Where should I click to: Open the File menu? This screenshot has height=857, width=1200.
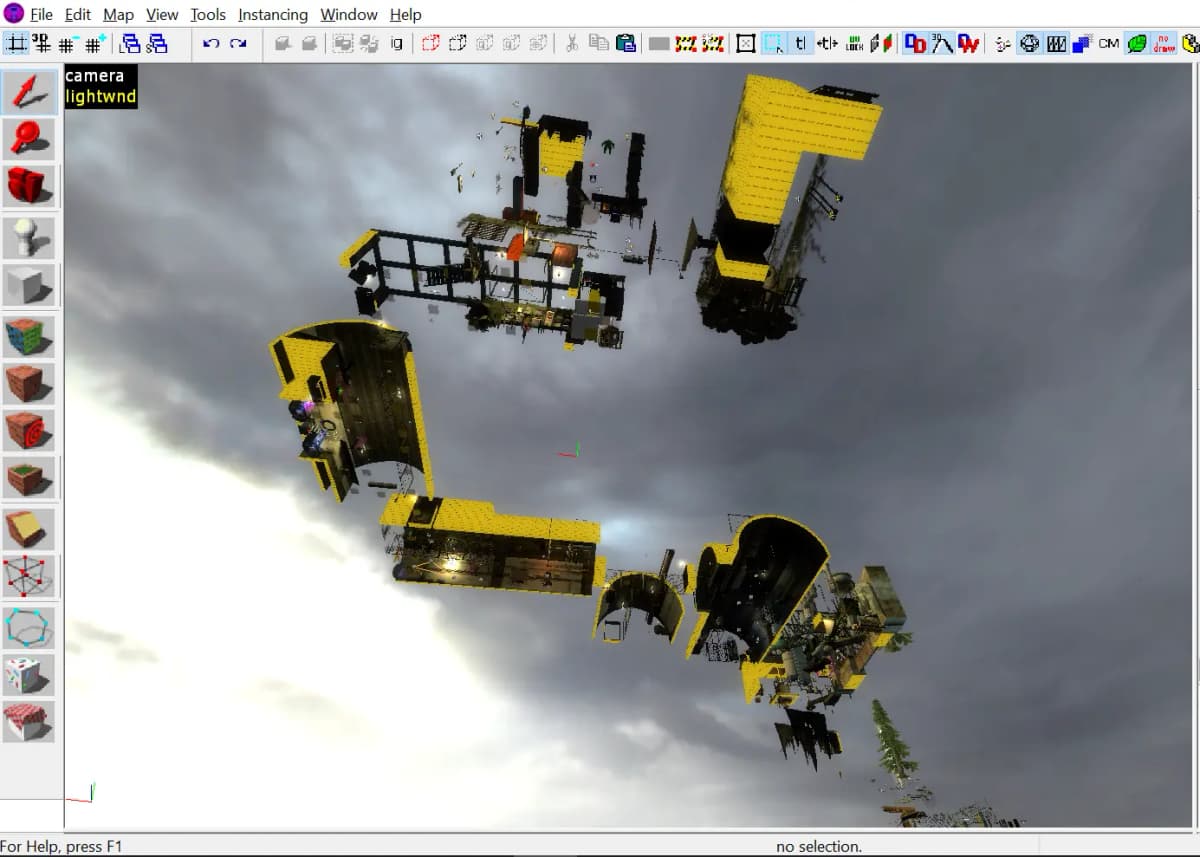pyautogui.click(x=41, y=15)
